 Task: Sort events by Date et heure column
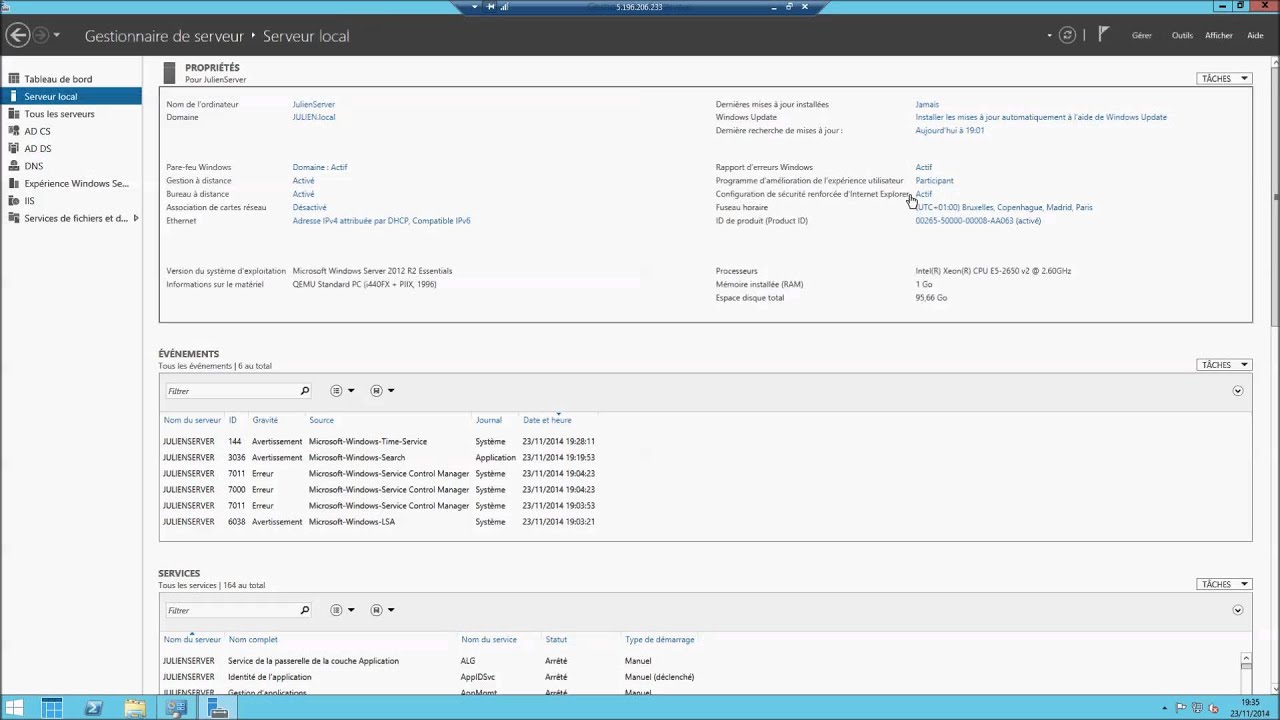pos(547,420)
